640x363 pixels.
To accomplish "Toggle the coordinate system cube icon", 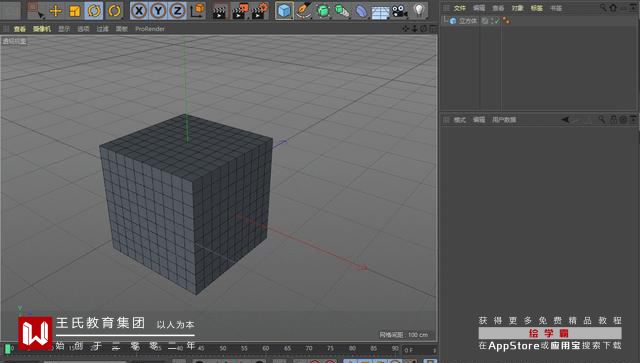I will [x=197, y=11].
